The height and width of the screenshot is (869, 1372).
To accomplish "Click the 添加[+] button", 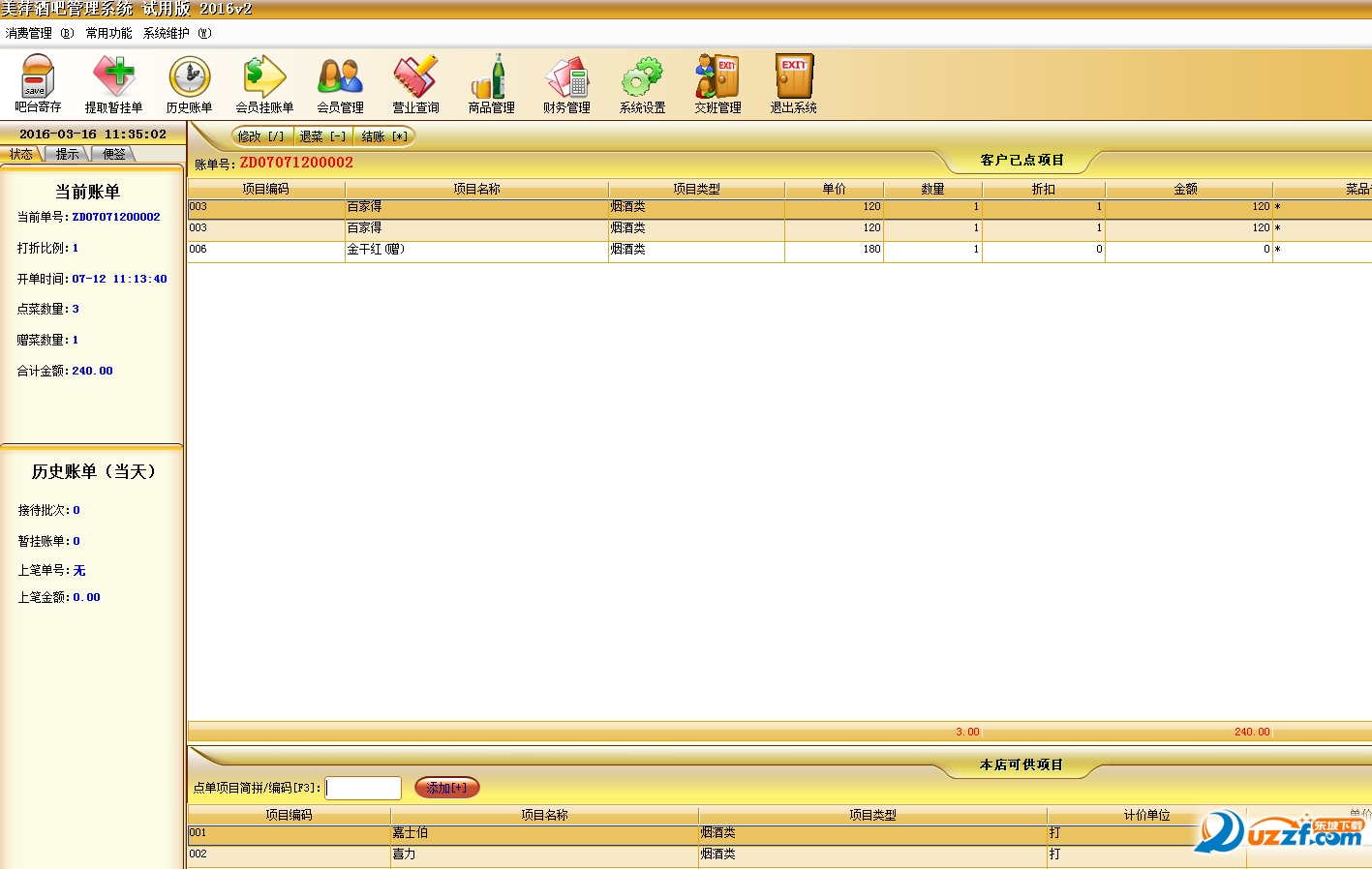I will 447,788.
